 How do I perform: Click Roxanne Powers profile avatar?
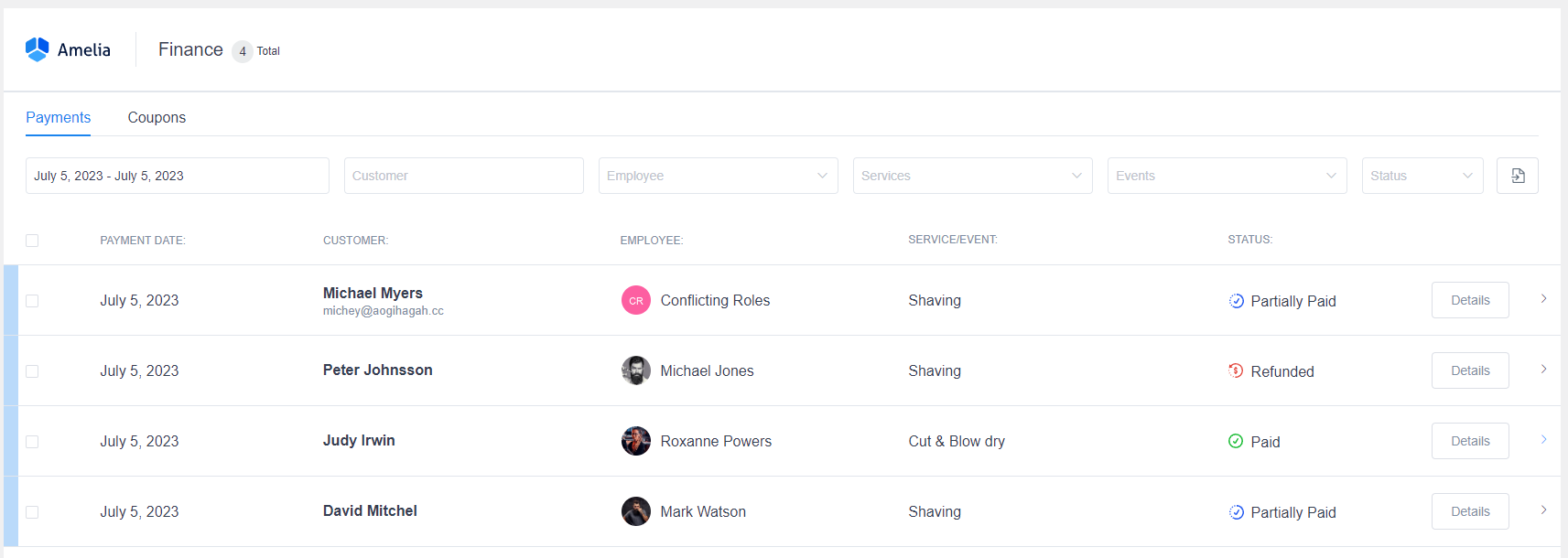pos(635,441)
